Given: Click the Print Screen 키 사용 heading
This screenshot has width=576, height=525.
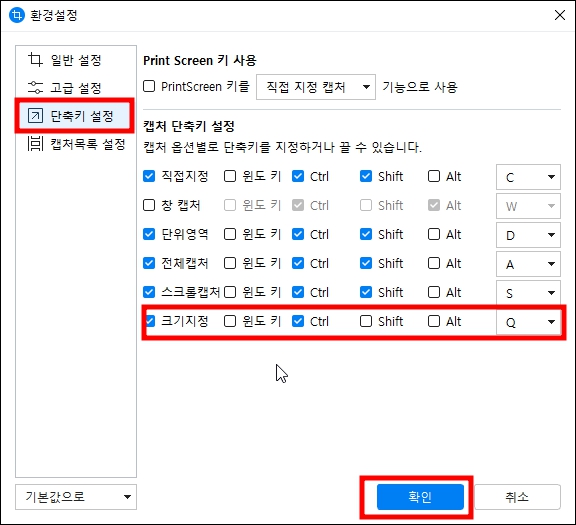Looking at the screenshot, I should click(x=200, y=60).
